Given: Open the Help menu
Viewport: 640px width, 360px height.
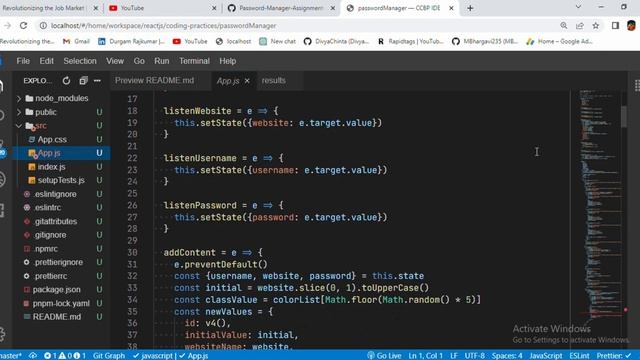Looking at the screenshot, I should [228, 61].
